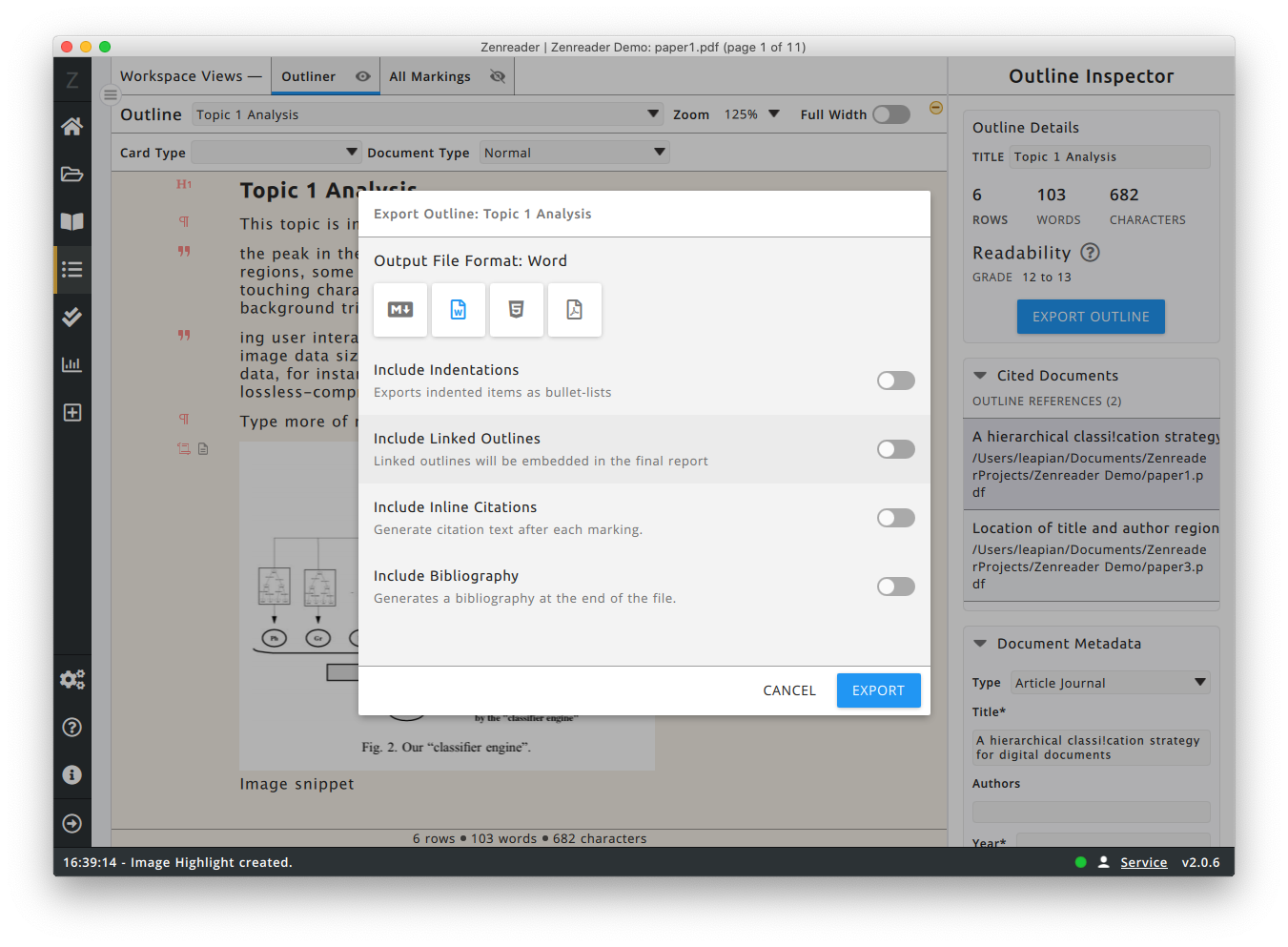
Task: Open the Zoom 125% dropdown
Action: (x=752, y=114)
